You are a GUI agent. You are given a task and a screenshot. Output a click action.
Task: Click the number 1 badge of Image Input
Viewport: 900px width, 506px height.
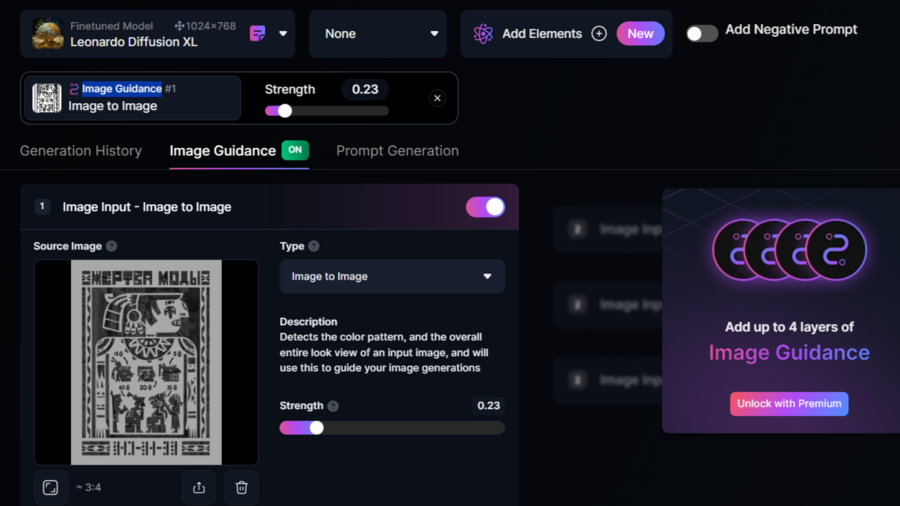click(42, 207)
